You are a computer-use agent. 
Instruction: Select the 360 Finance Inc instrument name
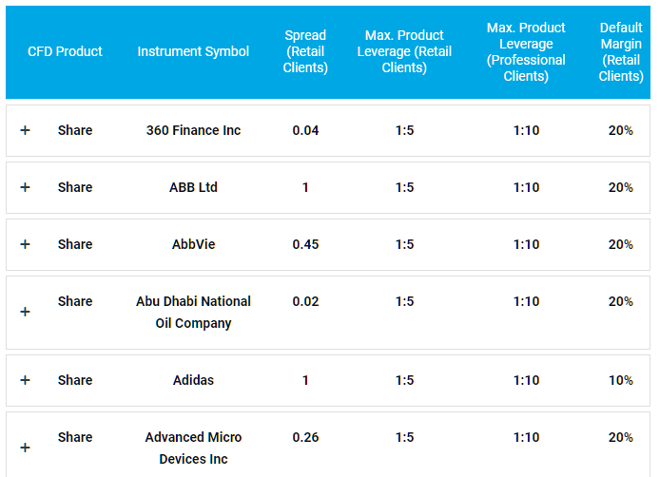point(193,131)
